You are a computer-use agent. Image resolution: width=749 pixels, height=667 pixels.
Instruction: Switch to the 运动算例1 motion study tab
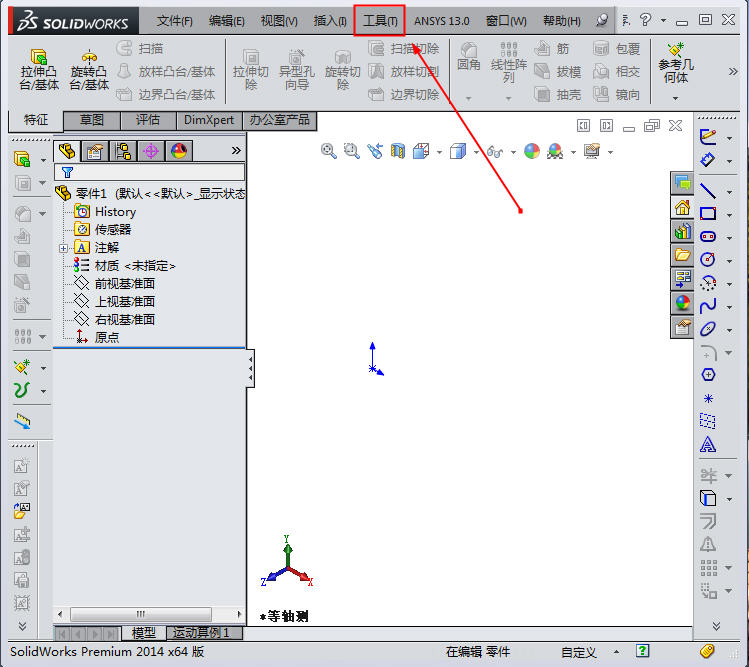pyautogui.click(x=201, y=633)
